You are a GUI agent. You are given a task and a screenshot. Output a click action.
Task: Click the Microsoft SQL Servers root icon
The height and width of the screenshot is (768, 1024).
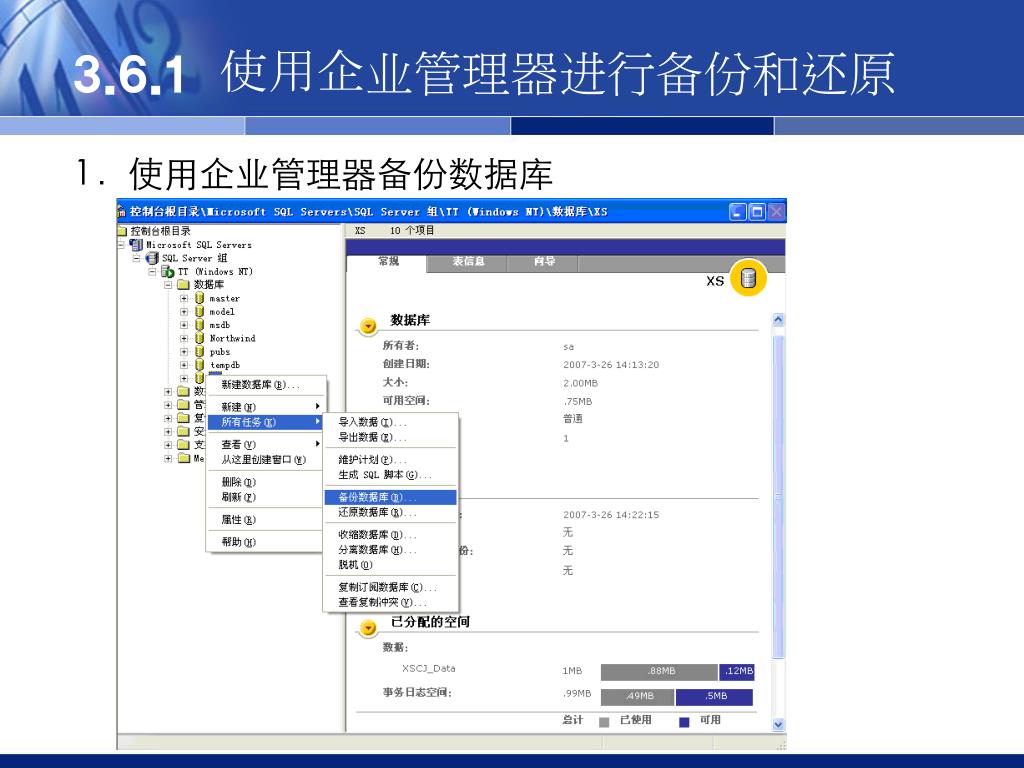pos(136,245)
